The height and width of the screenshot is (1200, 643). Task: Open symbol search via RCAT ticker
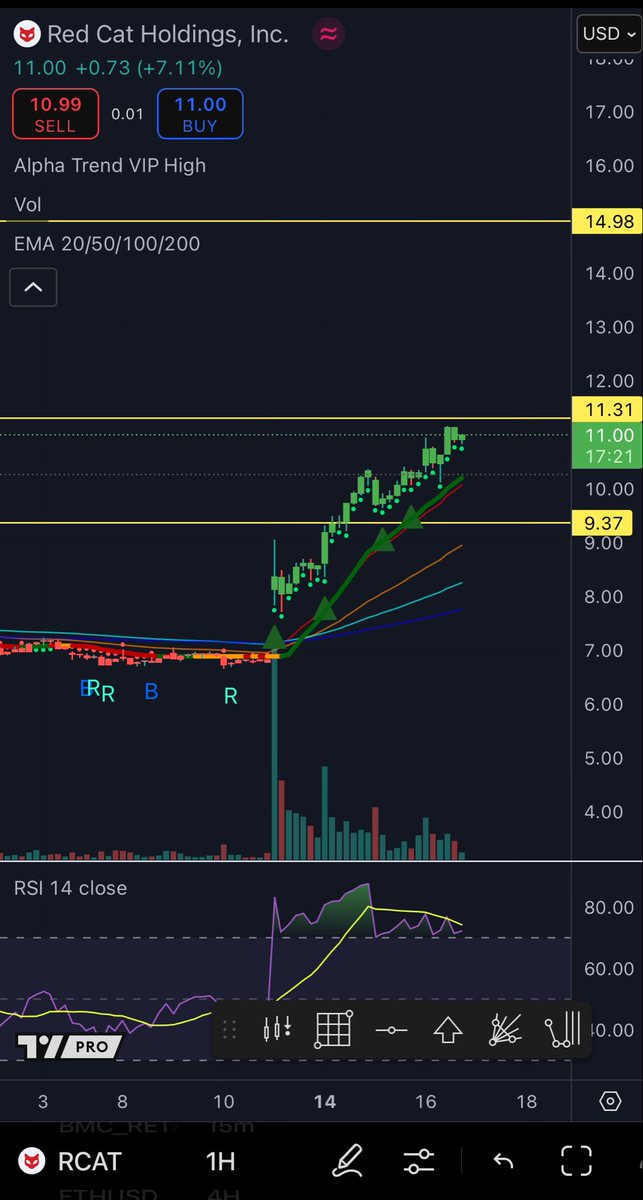[88, 1161]
